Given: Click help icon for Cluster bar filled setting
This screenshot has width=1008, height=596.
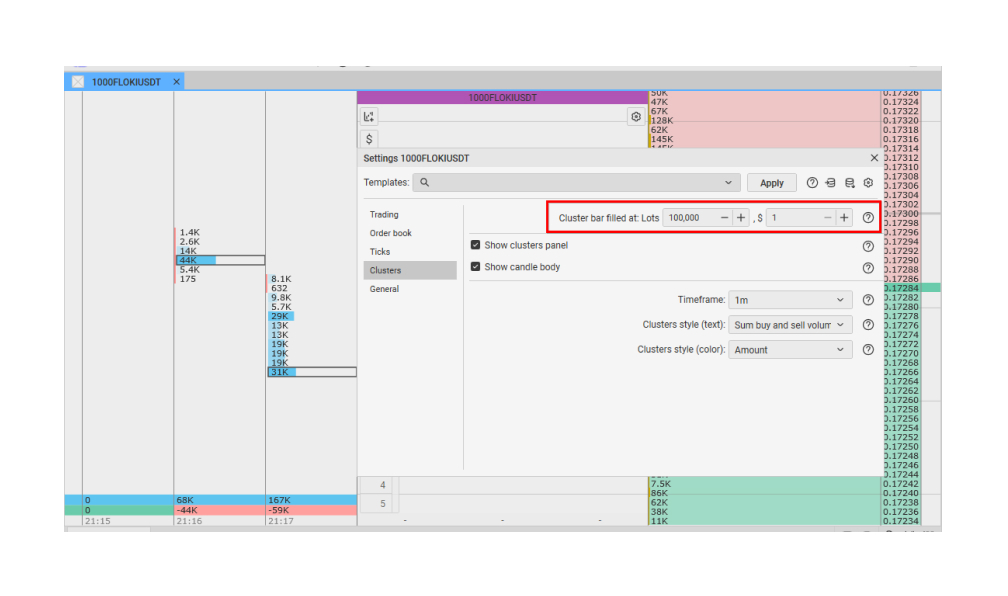Looking at the screenshot, I should pos(868,218).
